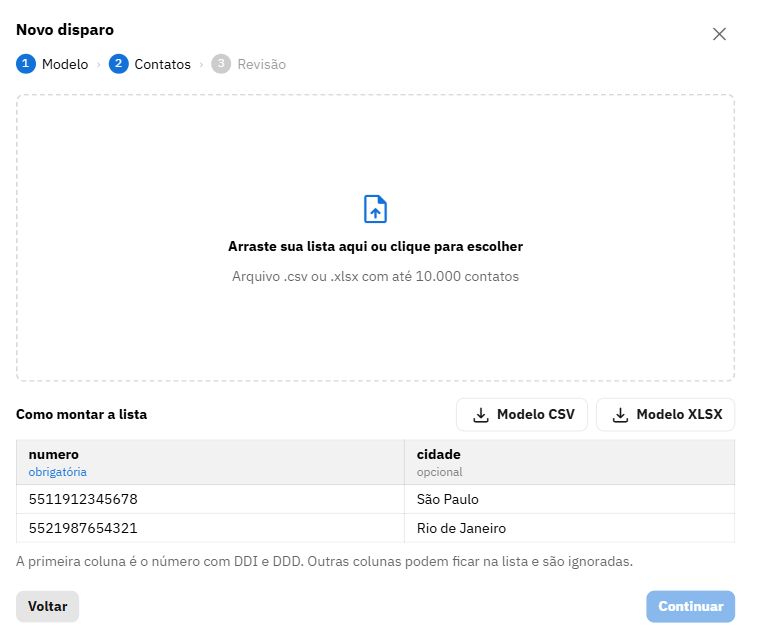The width and height of the screenshot is (760, 640).
Task: Click the step 3 circle beside Revisão
Action: point(221,64)
